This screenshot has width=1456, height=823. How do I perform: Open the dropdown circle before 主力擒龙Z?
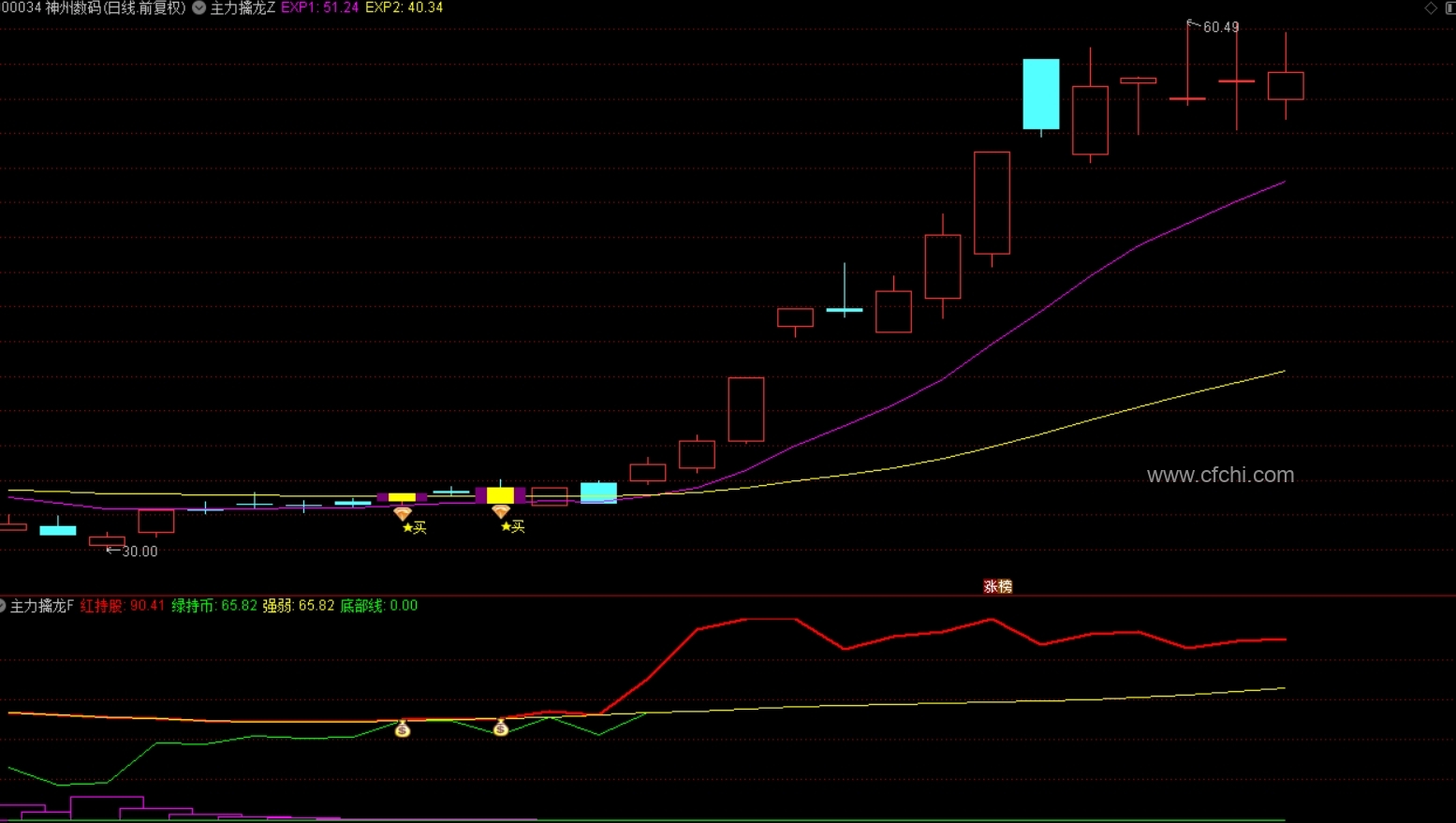tap(199, 7)
